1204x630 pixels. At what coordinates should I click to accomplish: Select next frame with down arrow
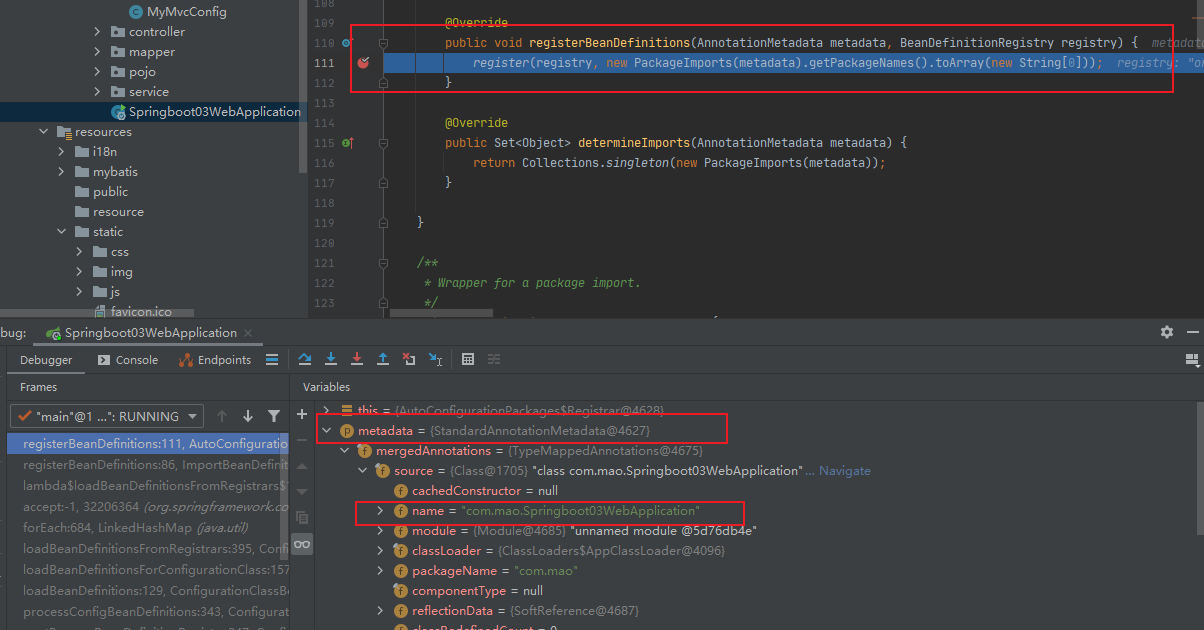coord(248,416)
